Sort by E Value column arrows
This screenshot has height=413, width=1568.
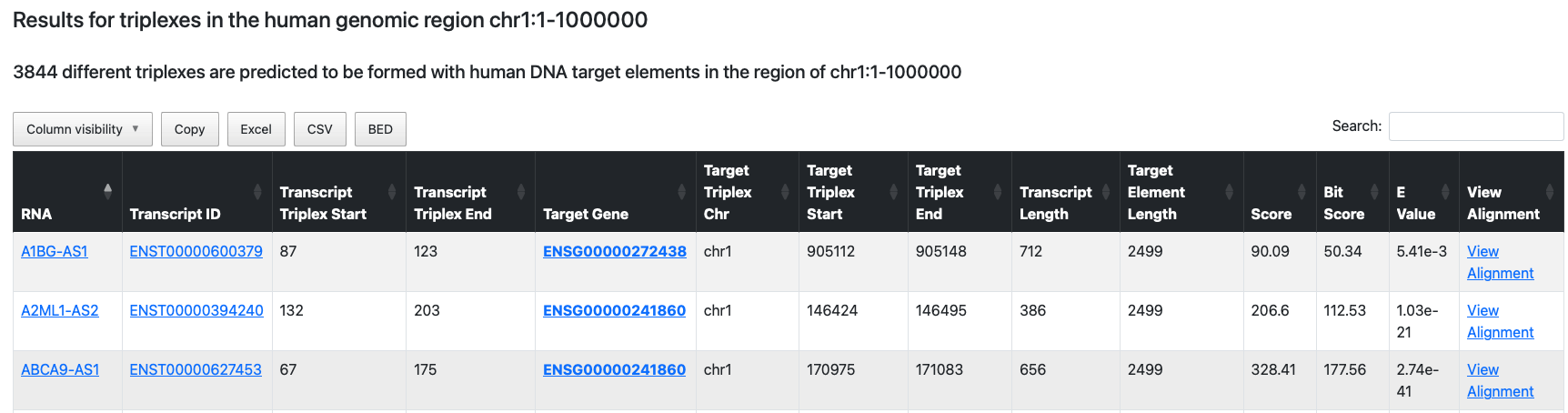pos(1445,191)
